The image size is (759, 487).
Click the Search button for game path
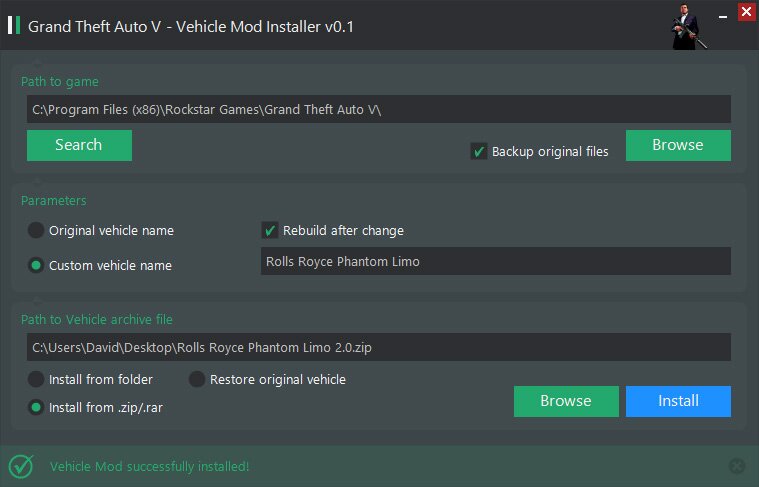[79, 145]
